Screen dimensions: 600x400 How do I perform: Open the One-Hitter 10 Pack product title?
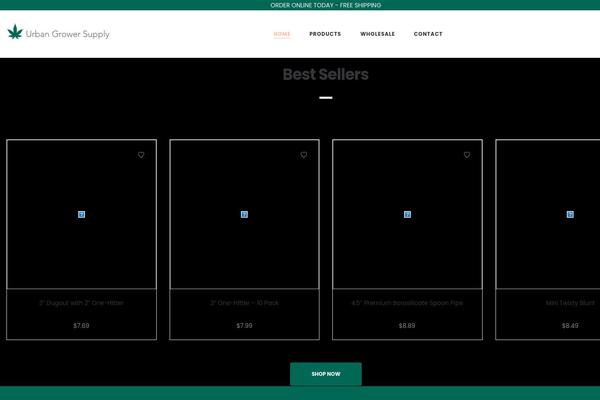point(245,303)
